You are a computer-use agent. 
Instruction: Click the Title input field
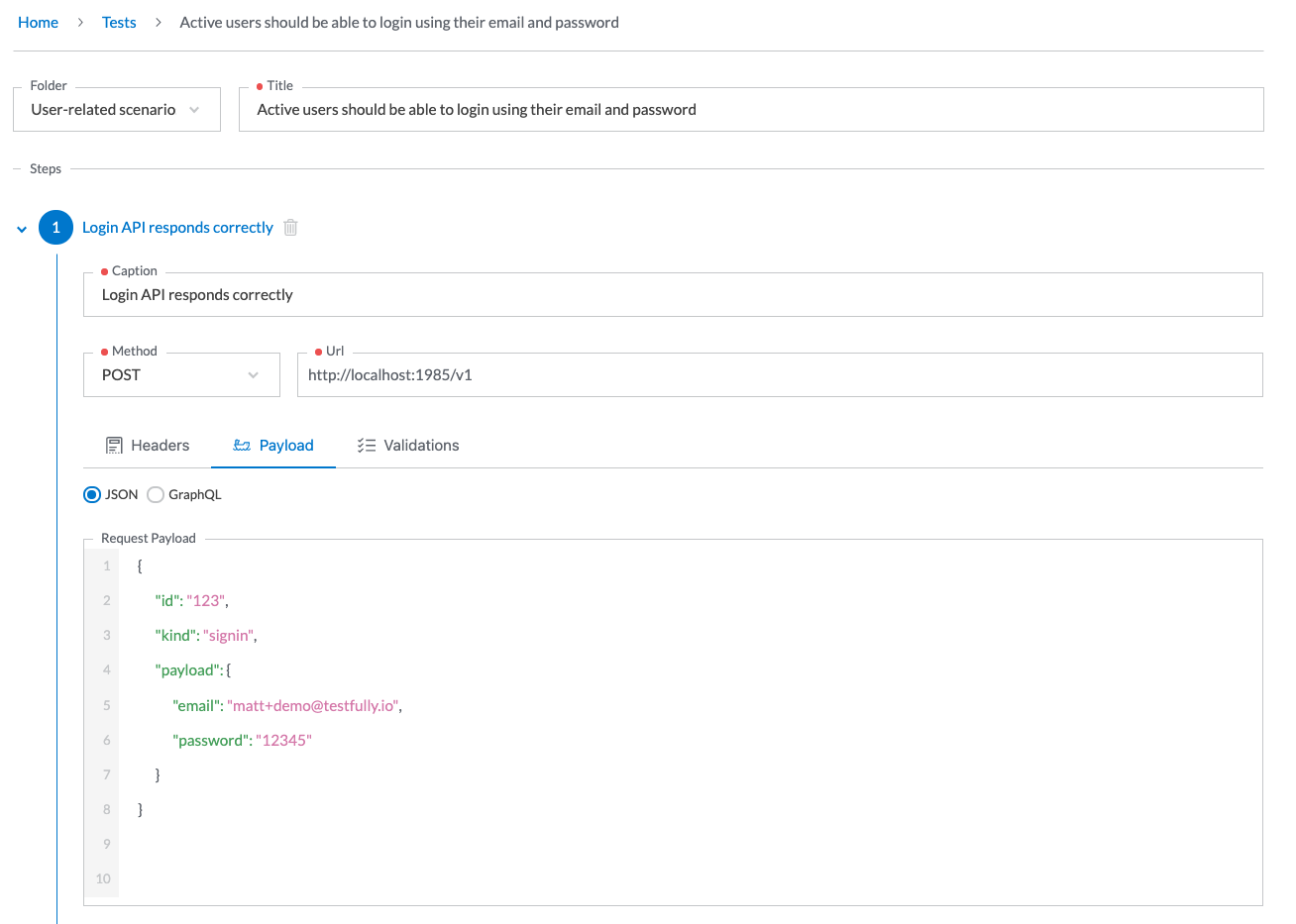coord(751,110)
